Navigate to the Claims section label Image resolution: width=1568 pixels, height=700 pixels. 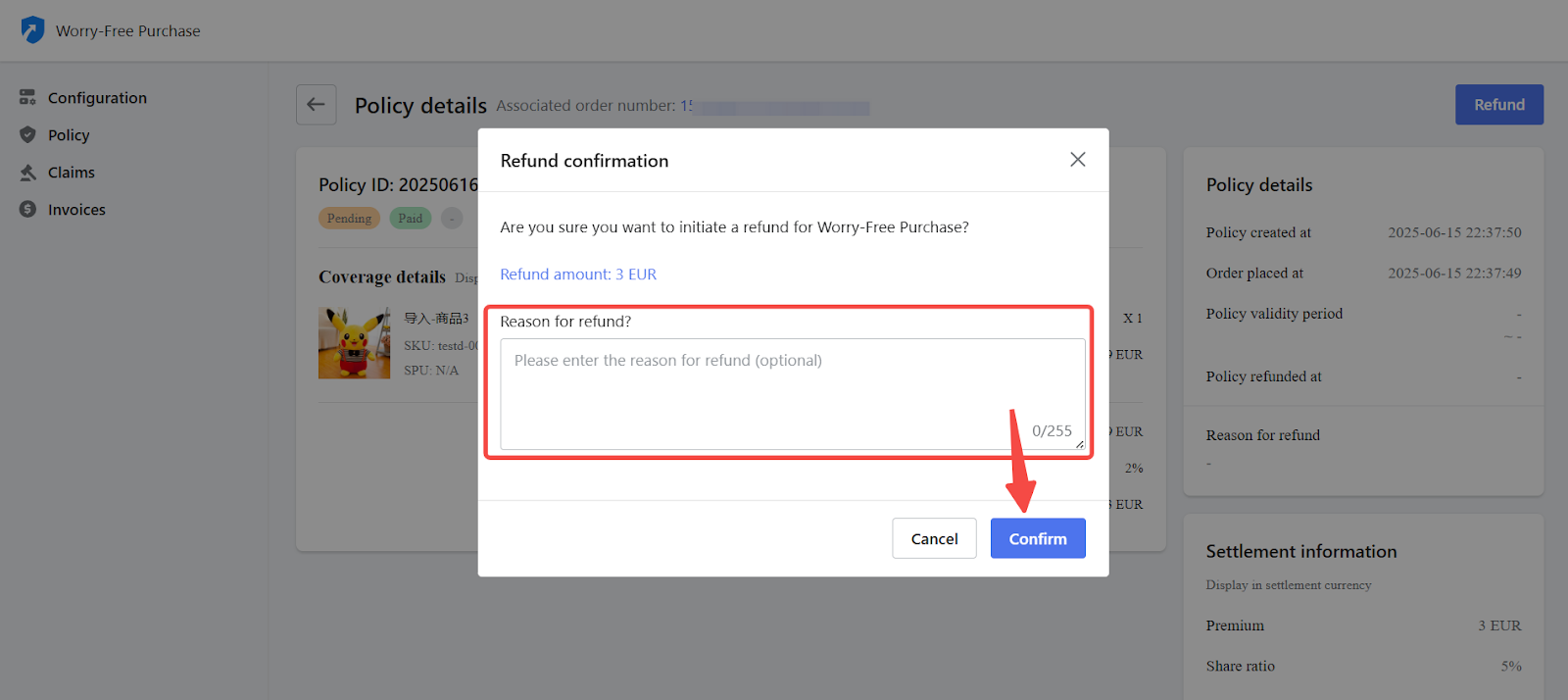[x=72, y=173]
